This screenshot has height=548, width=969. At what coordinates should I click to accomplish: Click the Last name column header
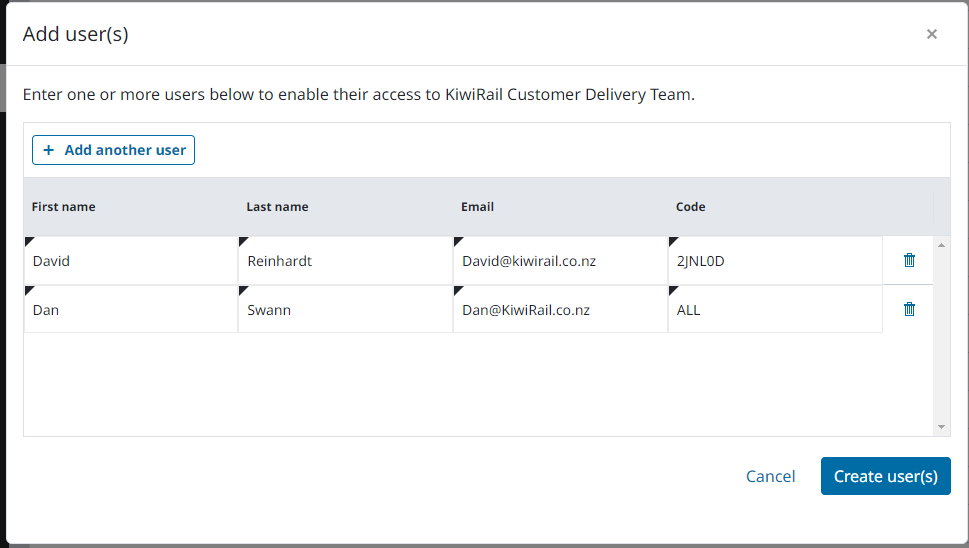pos(277,207)
